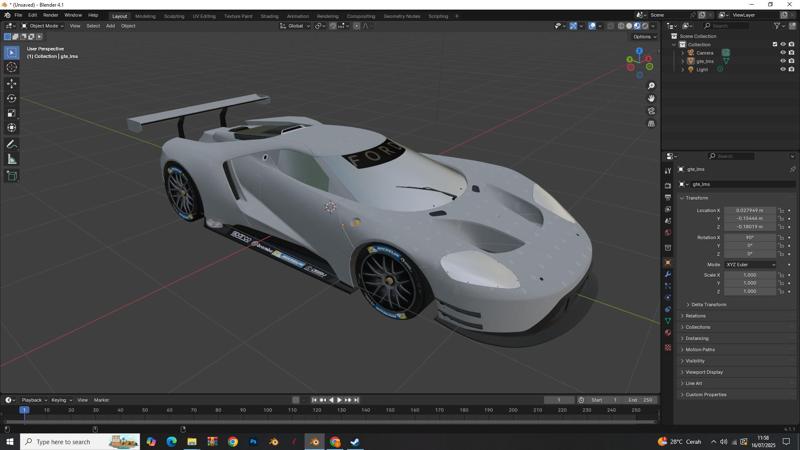Toggle camera view icon in viewport
800x450 pixels.
[x=651, y=111]
